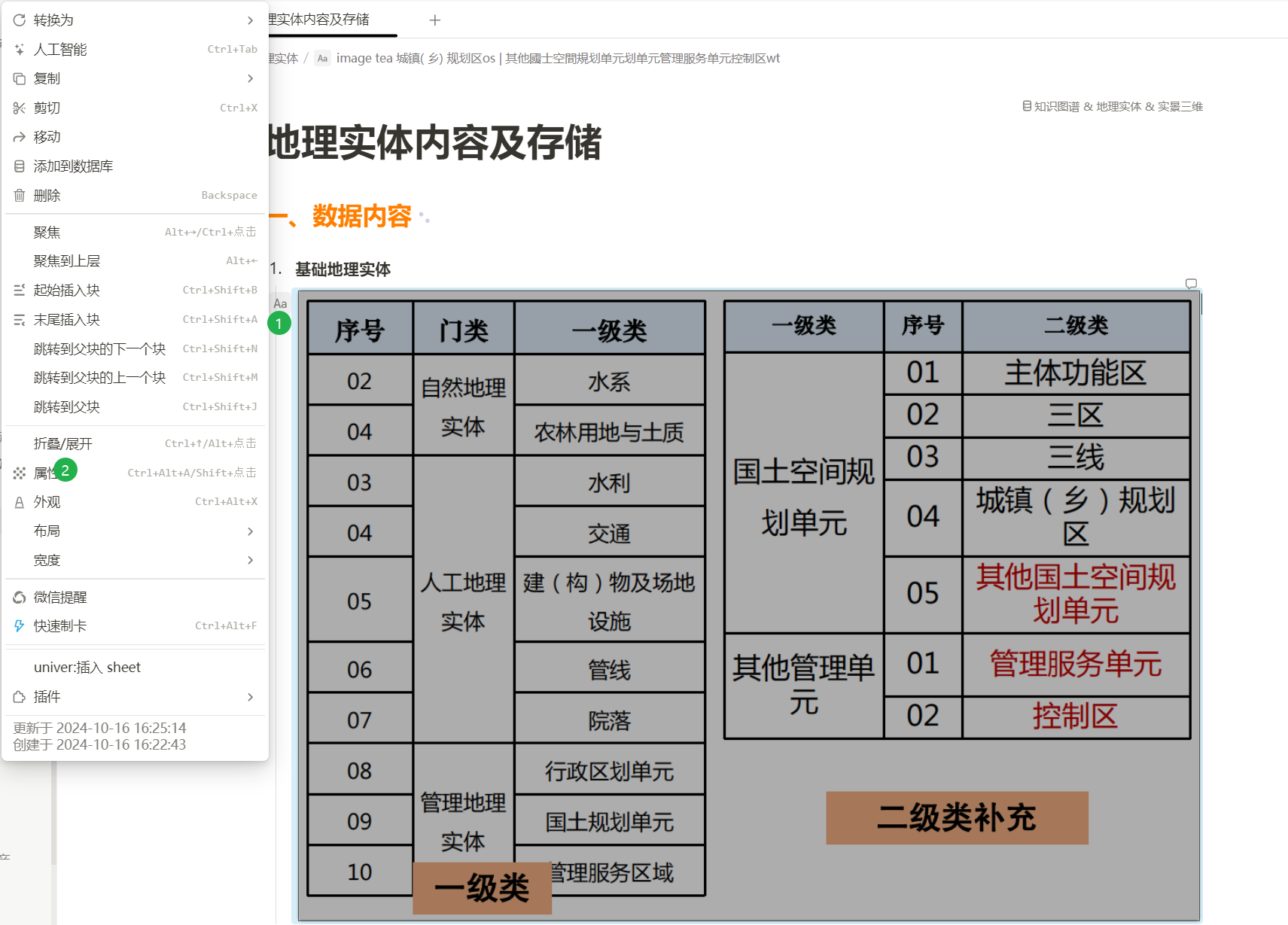
Task: Open the comment bubble icon above the image
Action: 1191,284
